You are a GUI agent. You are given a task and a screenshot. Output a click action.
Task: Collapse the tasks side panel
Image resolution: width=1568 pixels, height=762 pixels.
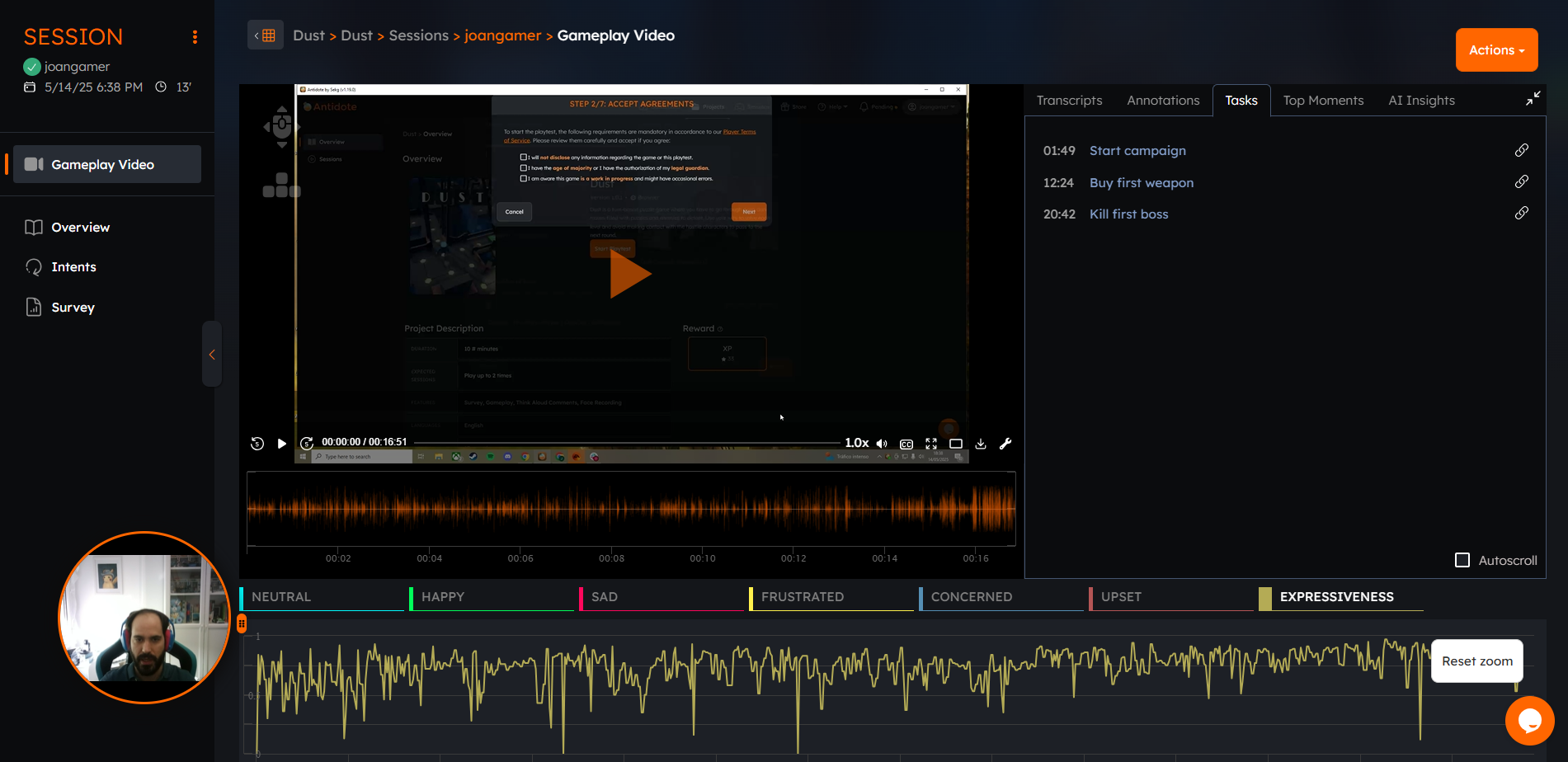point(1533,99)
